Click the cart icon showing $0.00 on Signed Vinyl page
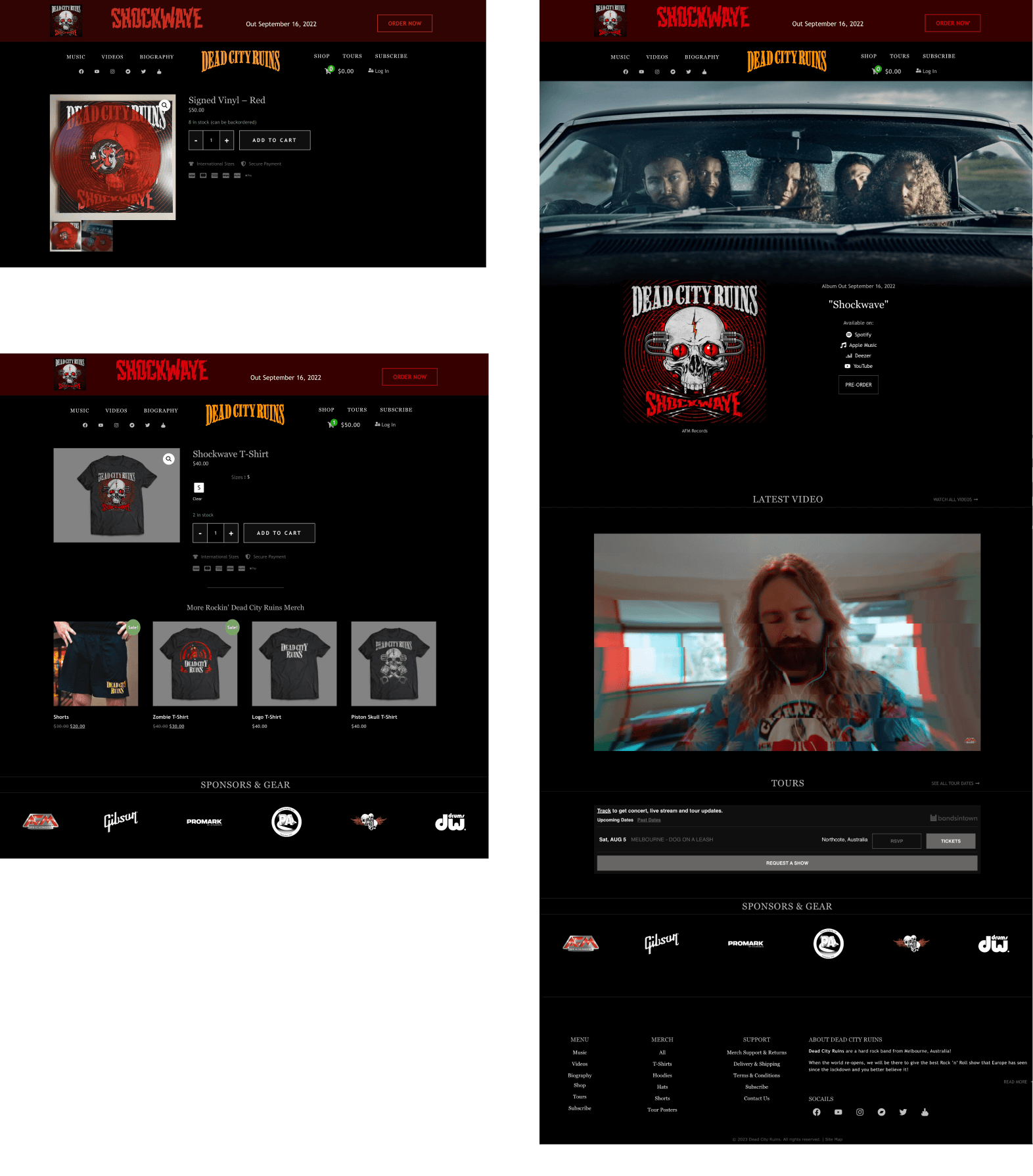Viewport: 1033px width, 1176px height. 329,70
